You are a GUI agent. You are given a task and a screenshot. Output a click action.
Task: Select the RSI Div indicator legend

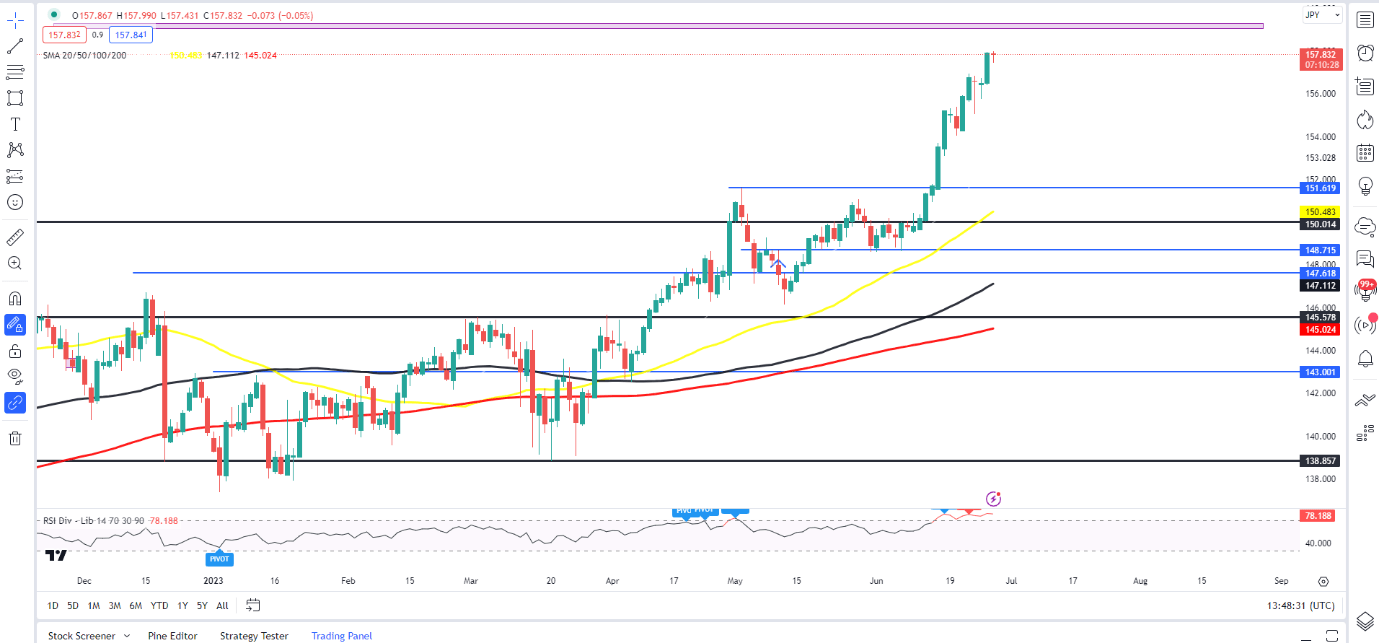coord(93,521)
